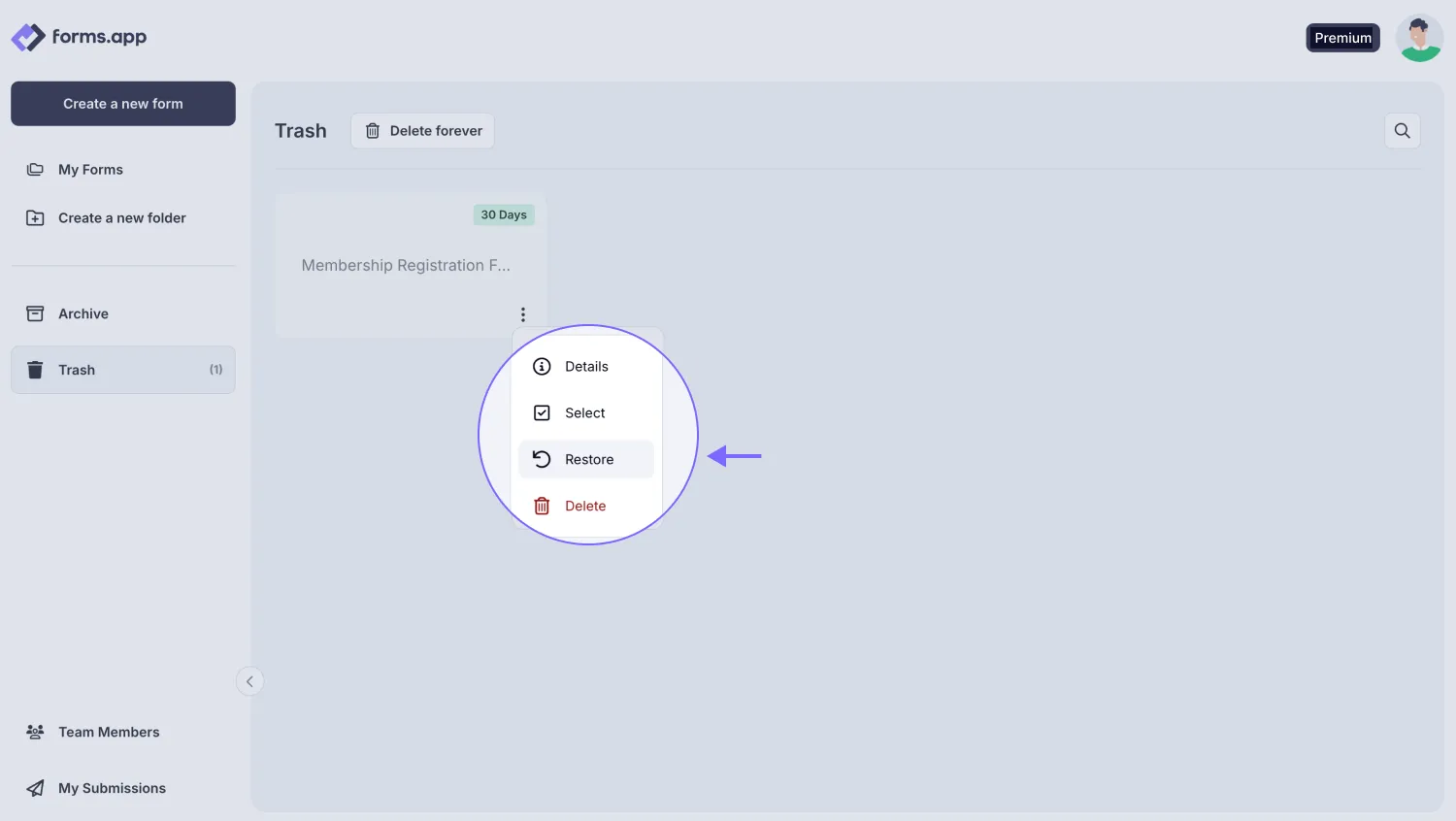Click the Delete forever button
Image resolution: width=1456 pixels, height=821 pixels.
point(422,130)
